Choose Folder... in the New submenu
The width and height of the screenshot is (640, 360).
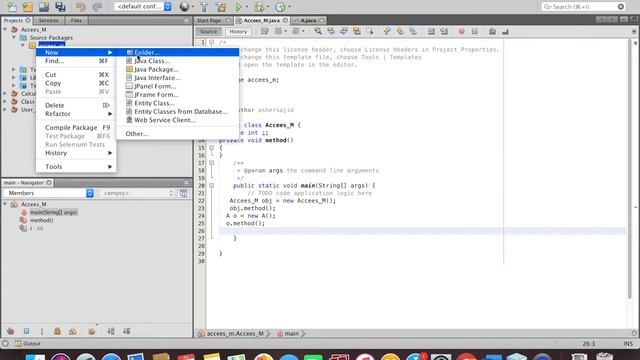[178, 52]
